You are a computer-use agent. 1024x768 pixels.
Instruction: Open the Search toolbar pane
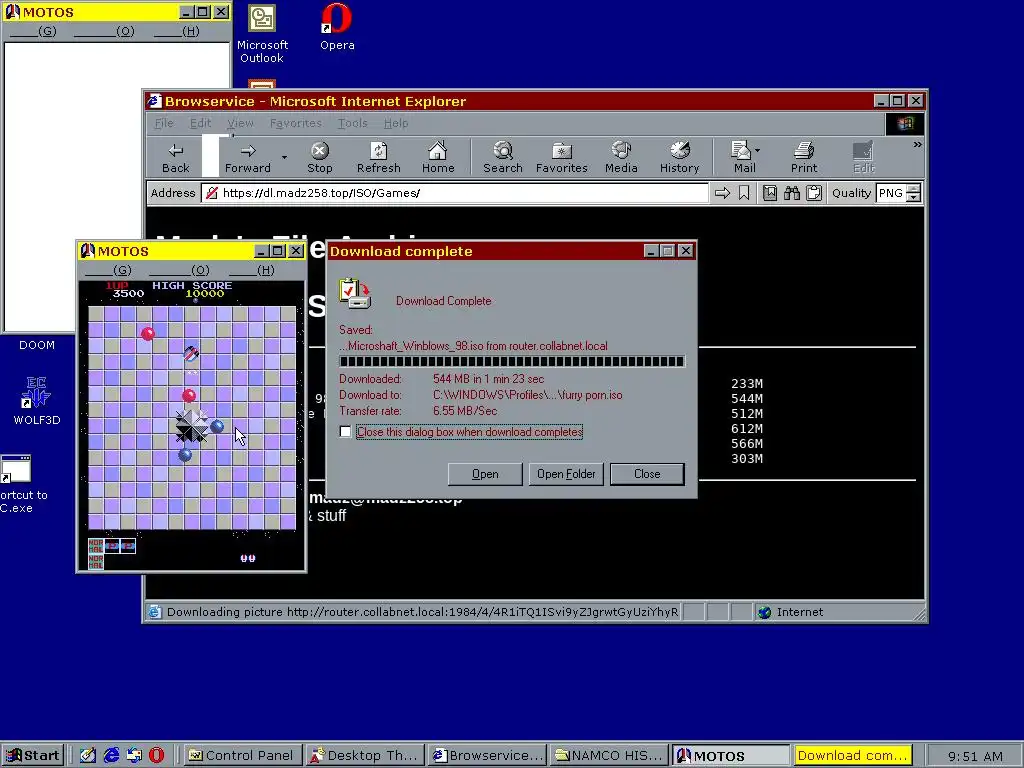(x=503, y=158)
